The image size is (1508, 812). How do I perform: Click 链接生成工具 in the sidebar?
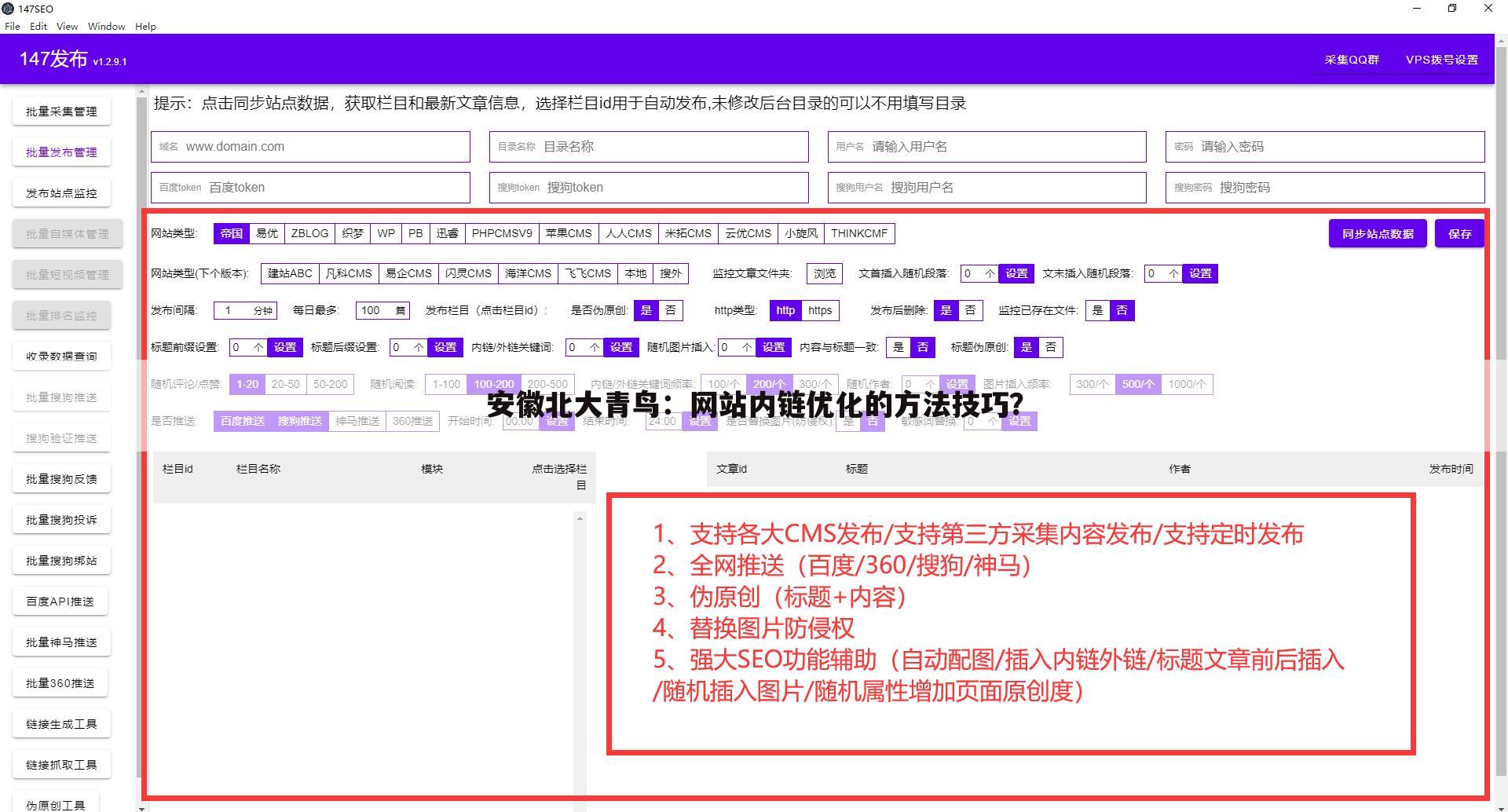(x=61, y=723)
